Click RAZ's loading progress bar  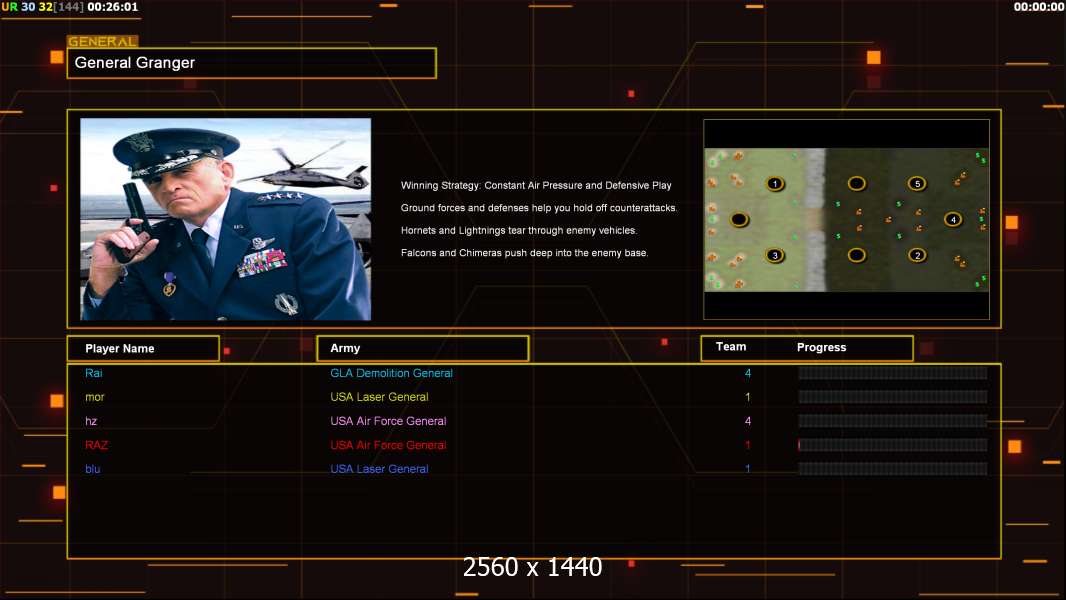click(893, 445)
